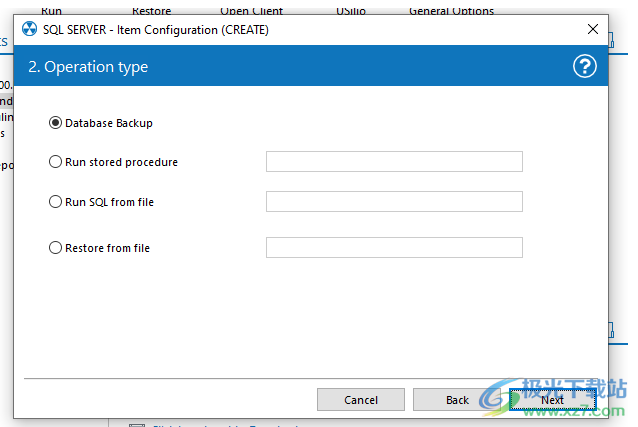The width and height of the screenshot is (638, 427).
Task: Click Run in the background window toolbar
Action: click(x=51, y=11)
